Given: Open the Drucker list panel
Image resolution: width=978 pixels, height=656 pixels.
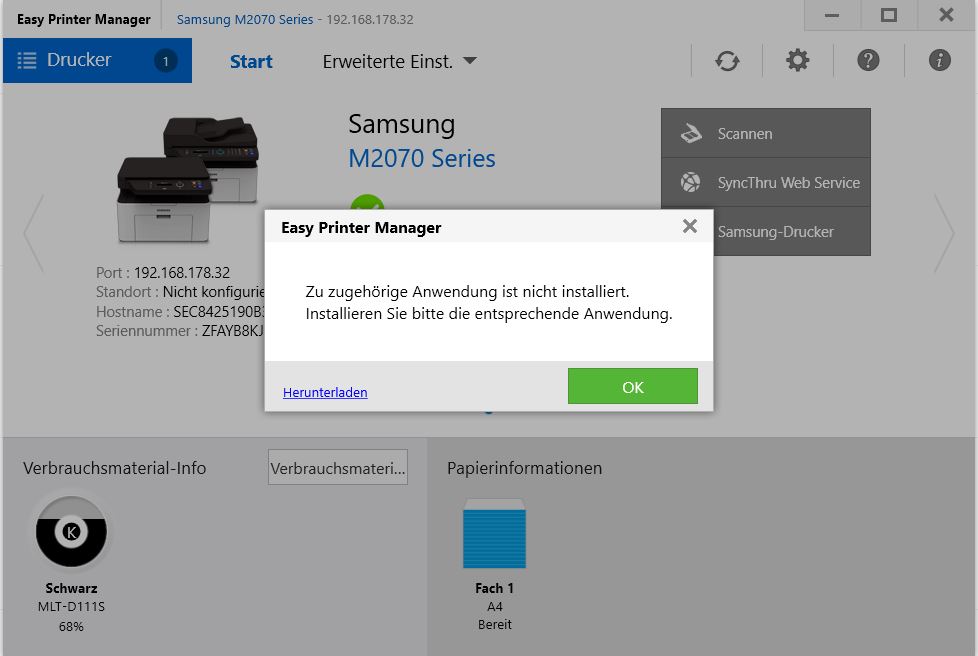Looking at the screenshot, I should click(97, 60).
